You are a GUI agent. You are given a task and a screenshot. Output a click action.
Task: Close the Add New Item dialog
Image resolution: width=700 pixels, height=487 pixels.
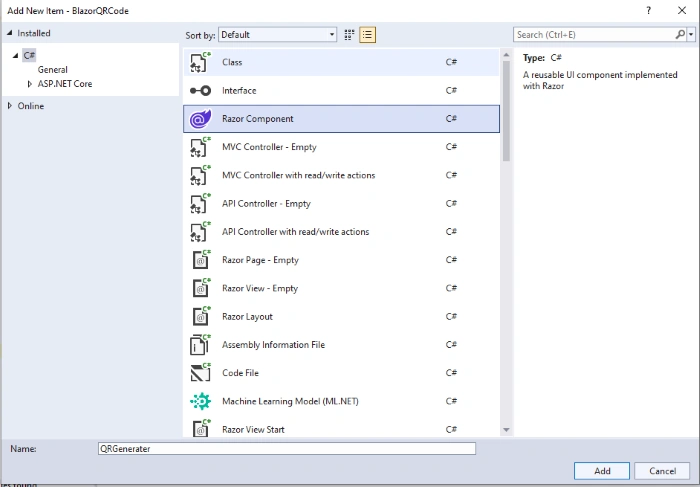(x=682, y=10)
